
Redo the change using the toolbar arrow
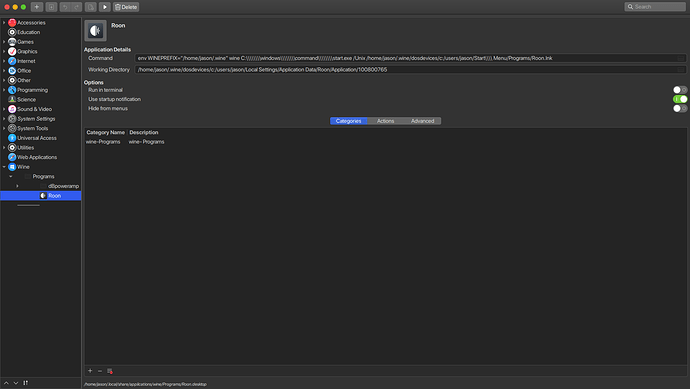77,7
